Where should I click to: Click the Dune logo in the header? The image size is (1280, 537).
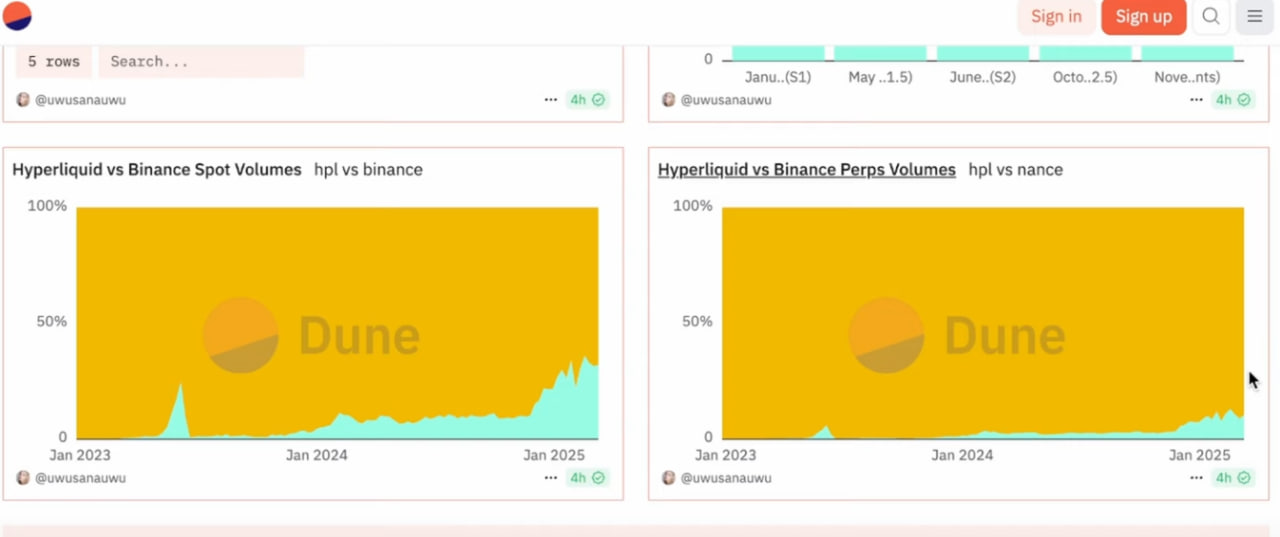click(18, 16)
